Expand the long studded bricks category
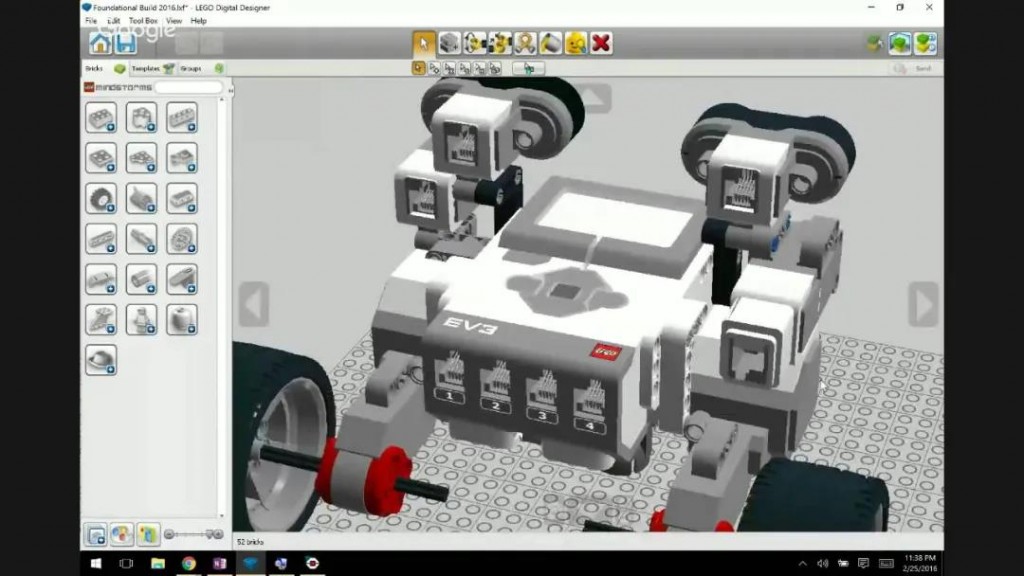 coord(182,118)
